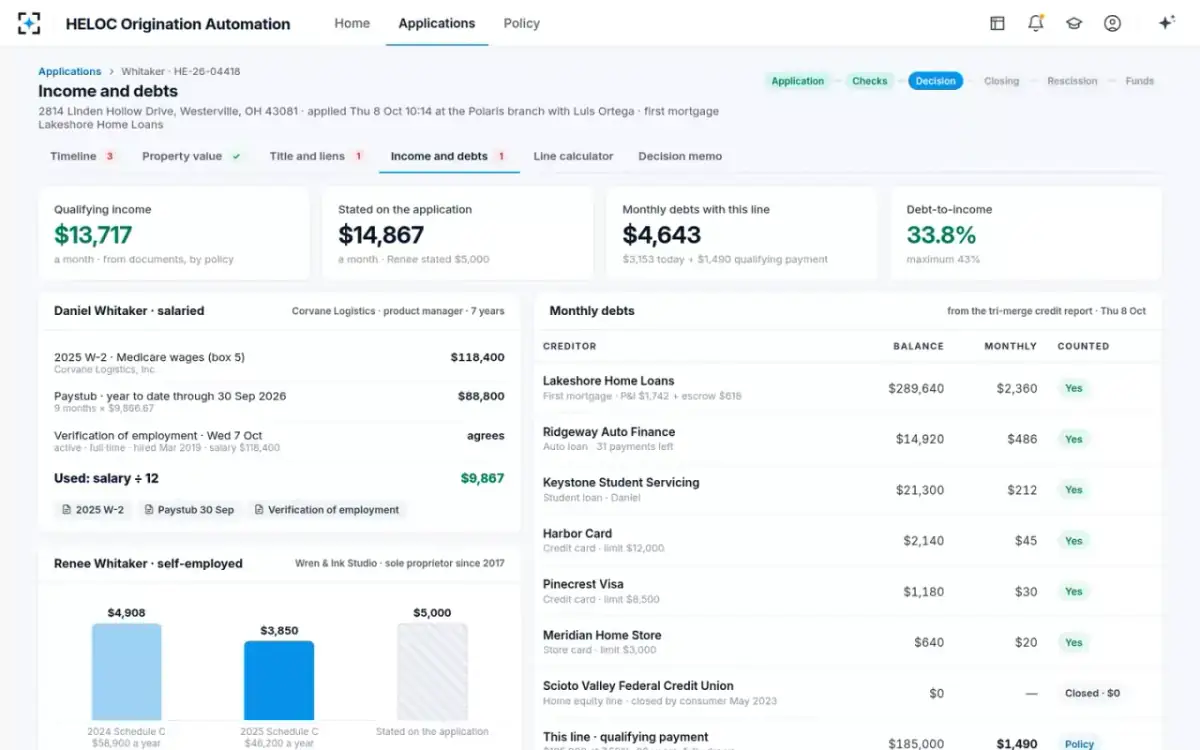Image resolution: width=1200 pixels, height=750 pixels.
Task: Click the Stated on the application $14,867 card
Action: point(458,234)
